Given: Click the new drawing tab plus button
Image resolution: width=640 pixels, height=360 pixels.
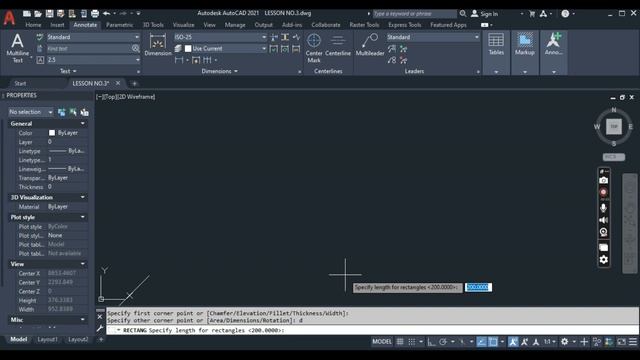Looking at the screenshot, I should pos(134,83).
